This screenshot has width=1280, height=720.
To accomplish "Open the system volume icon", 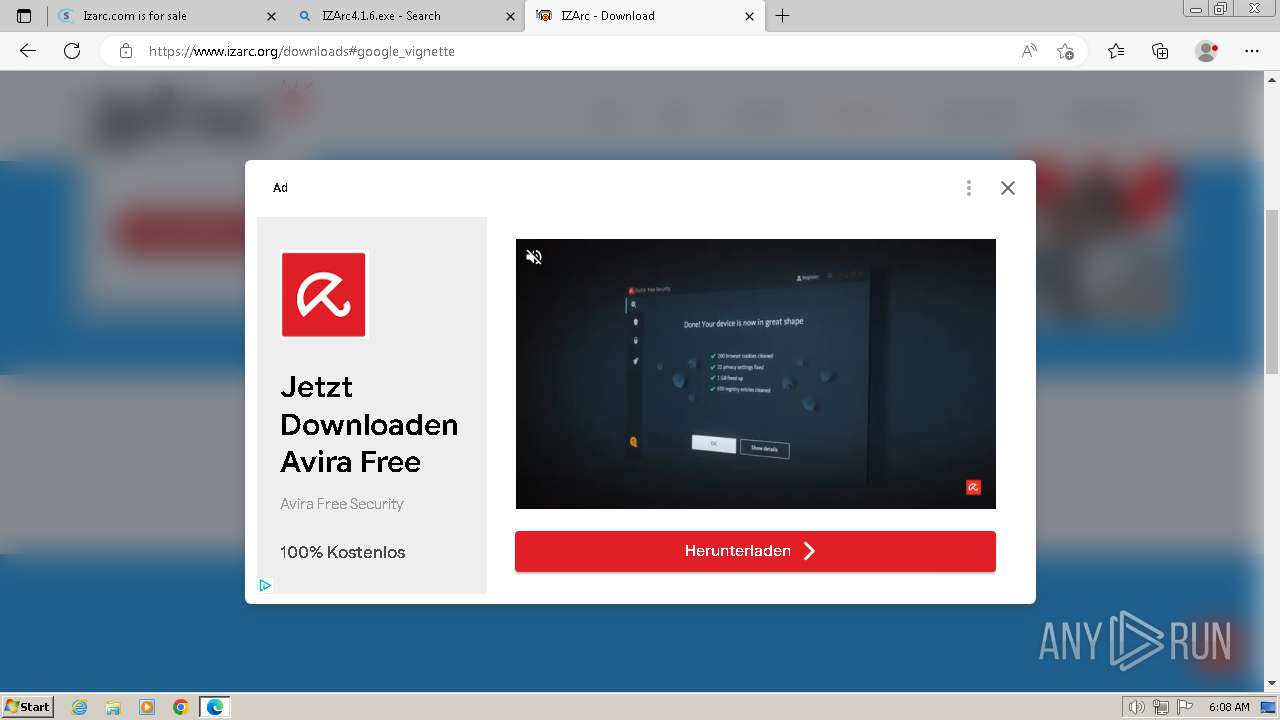I will coord(1137,707).
